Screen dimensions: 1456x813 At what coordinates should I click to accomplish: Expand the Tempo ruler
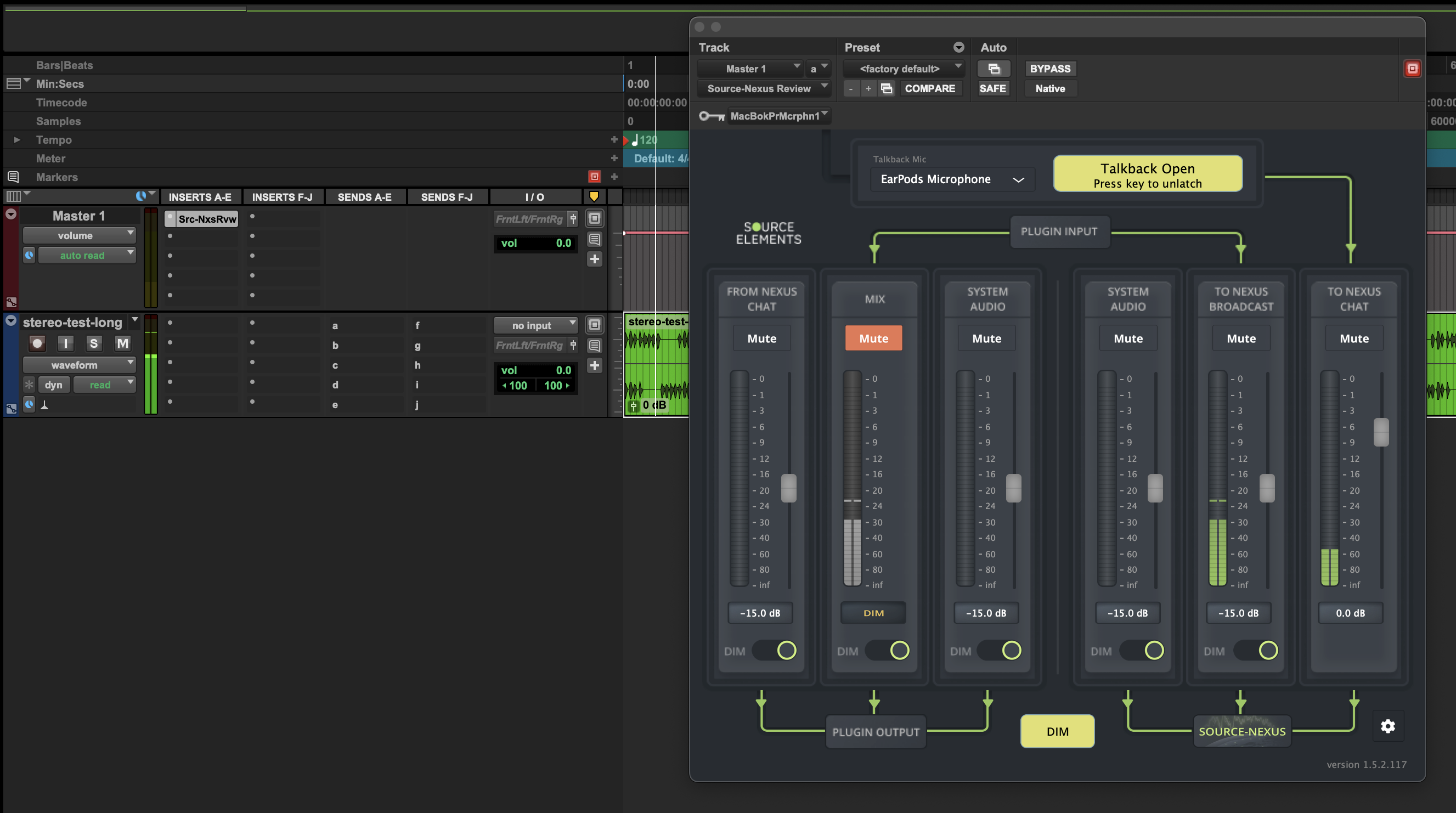coord(17,140)
